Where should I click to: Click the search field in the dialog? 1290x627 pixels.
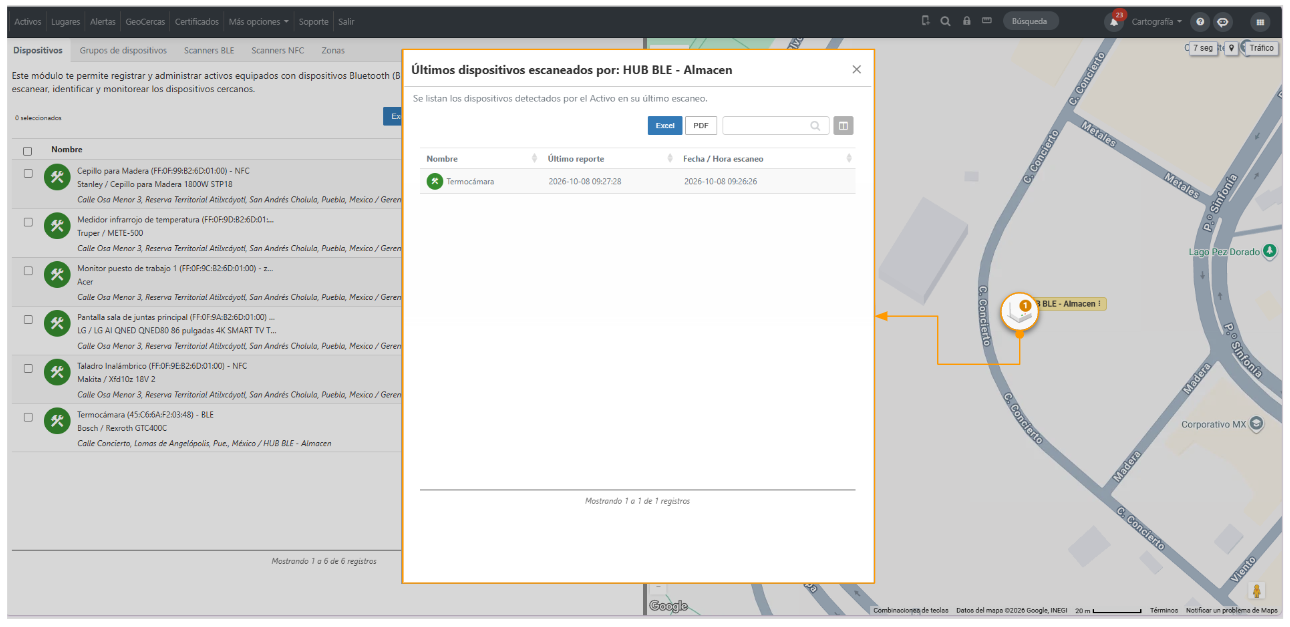pyautogui.click(x=776, y=126)
